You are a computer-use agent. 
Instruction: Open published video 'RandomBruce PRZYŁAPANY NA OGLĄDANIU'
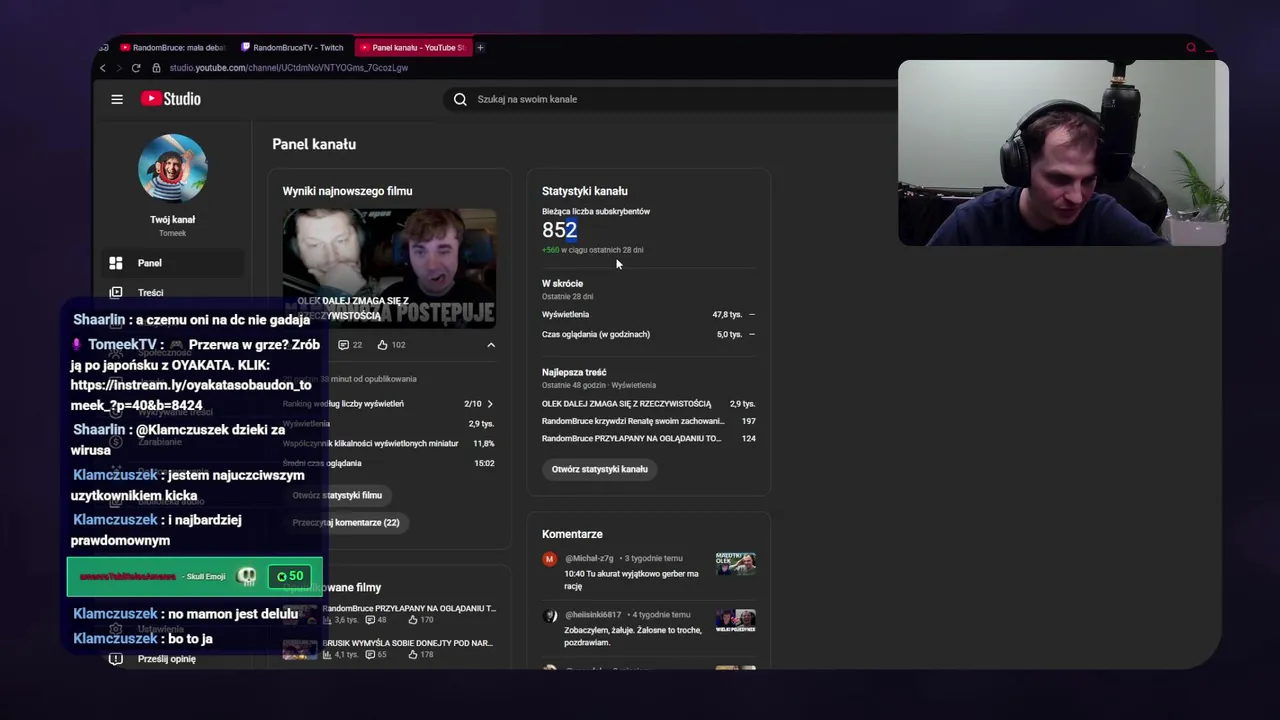tap(409, 608)
